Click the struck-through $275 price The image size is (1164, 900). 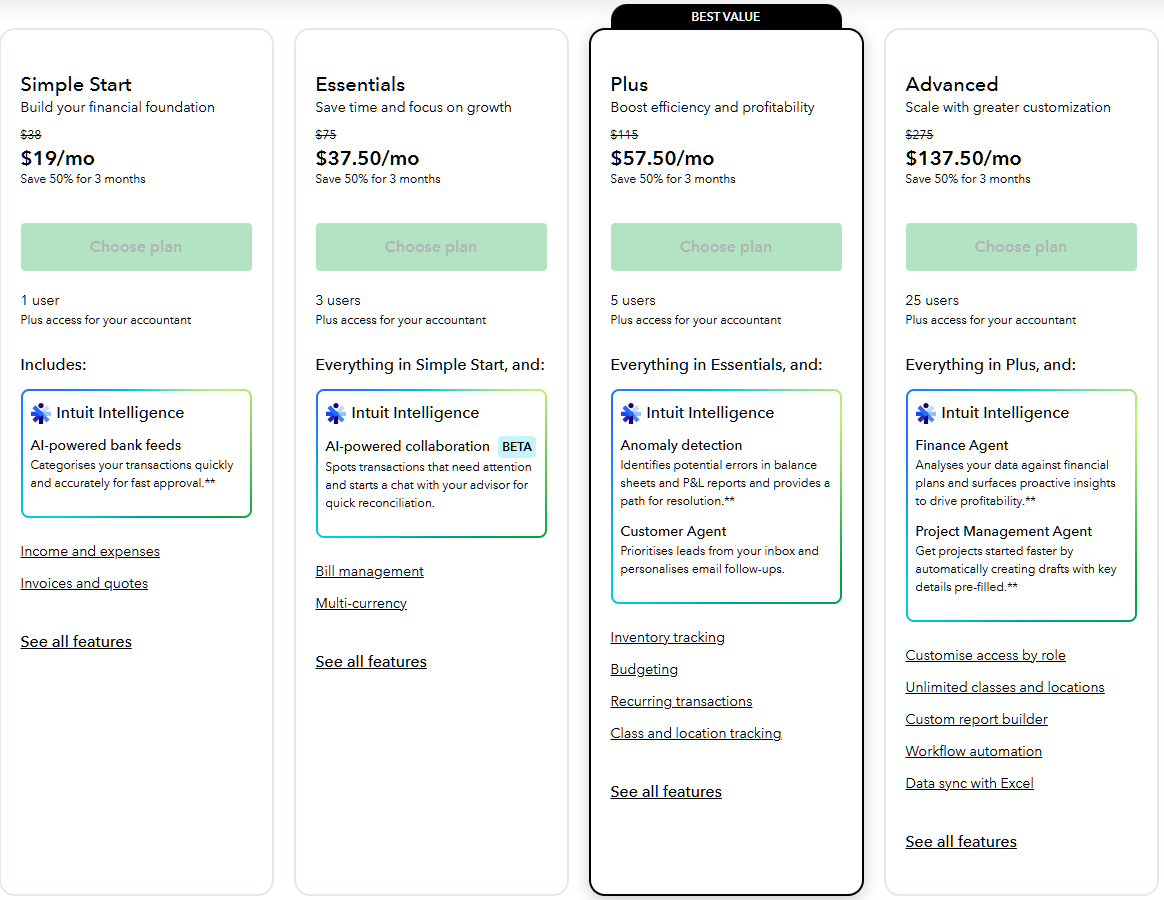[919, 134]
